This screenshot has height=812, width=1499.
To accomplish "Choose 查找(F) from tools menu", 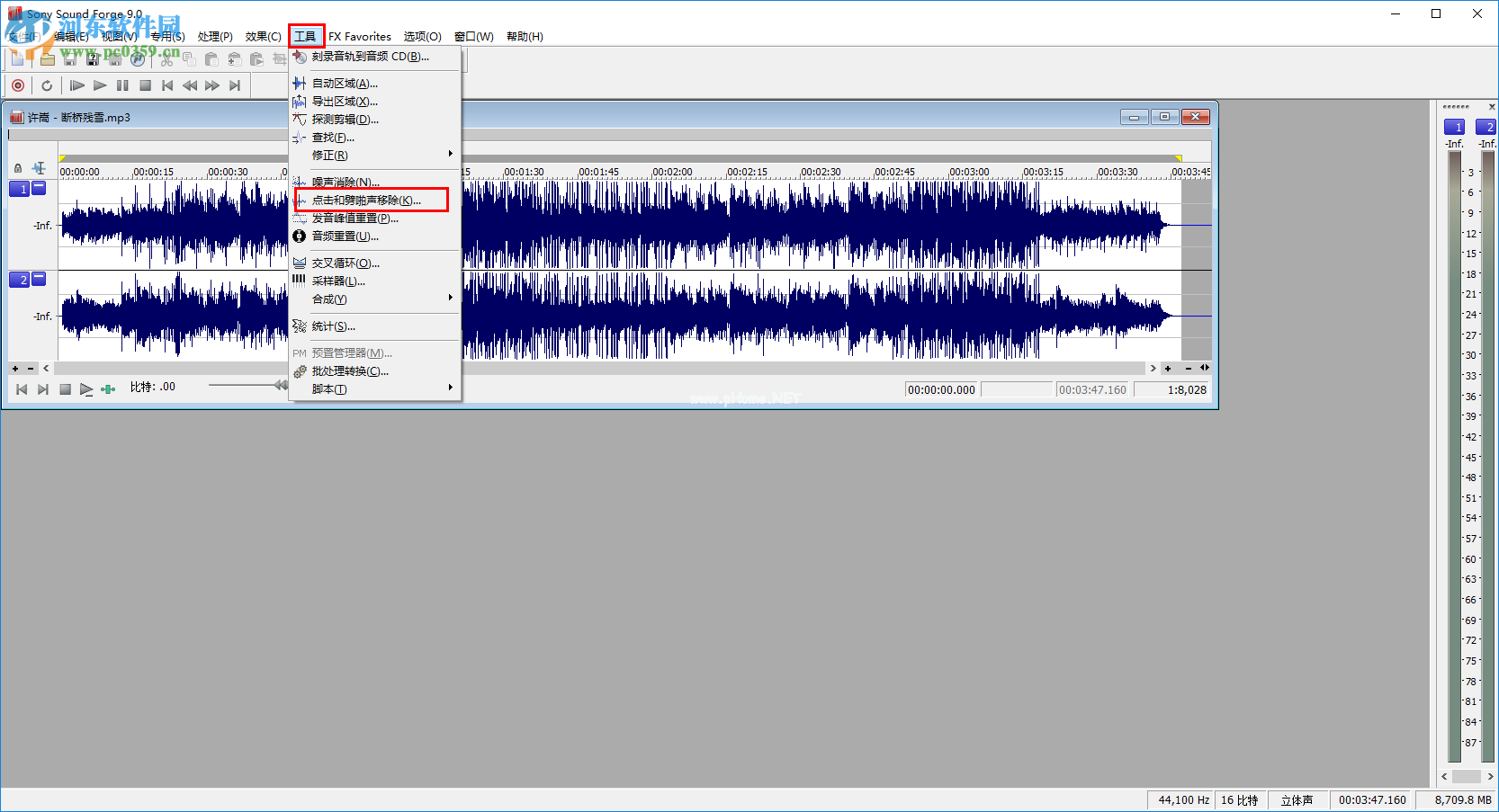I will click(375, 138).
